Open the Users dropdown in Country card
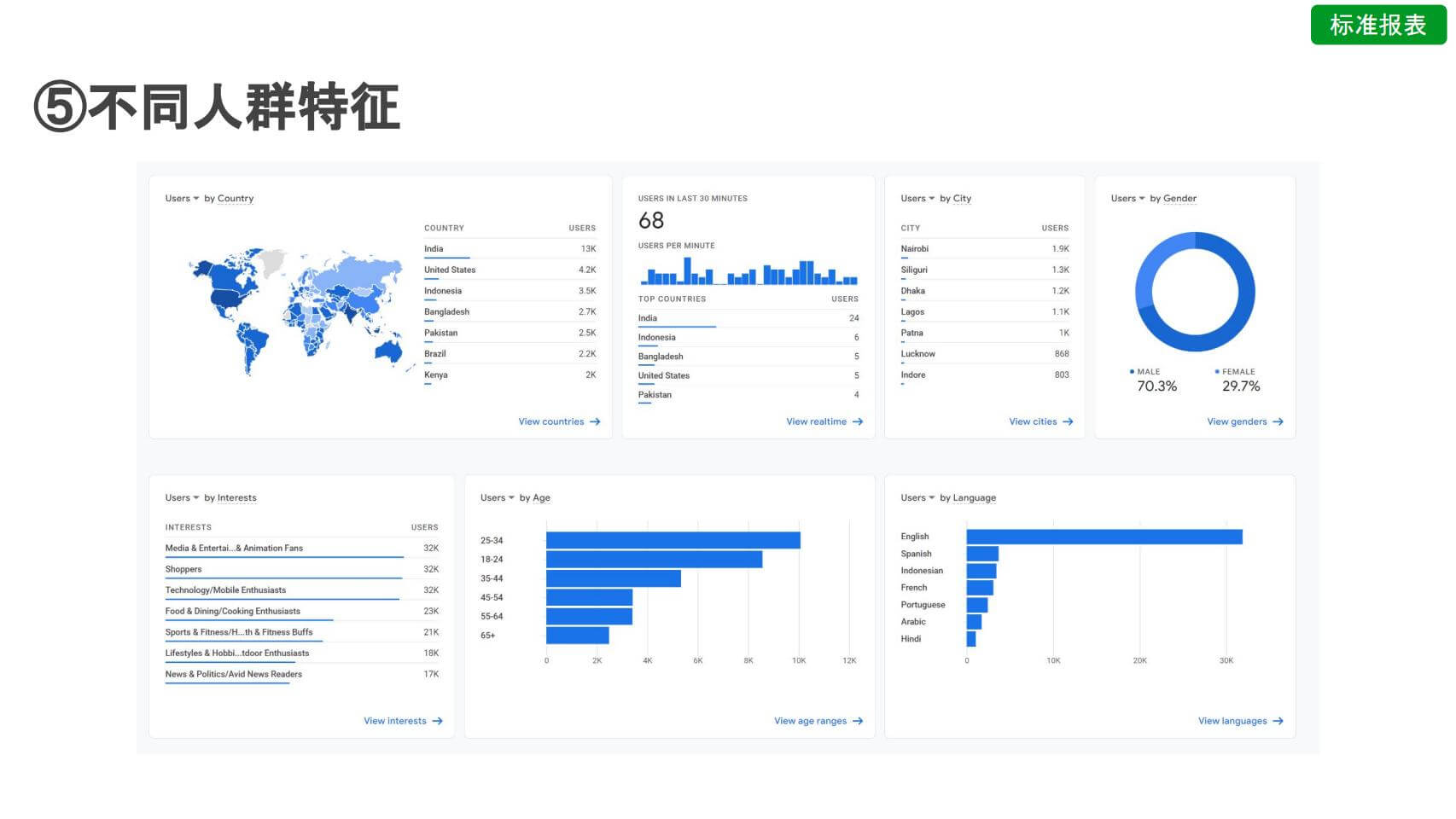 click(182, 199)
